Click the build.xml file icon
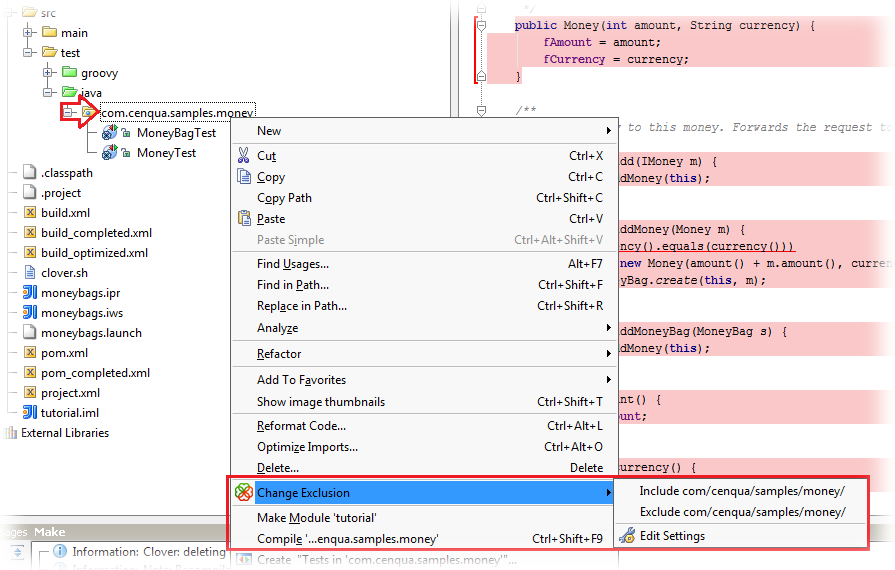Image resolution: width=895 pixels, height=570 pixels. click(x=29, y=213)
